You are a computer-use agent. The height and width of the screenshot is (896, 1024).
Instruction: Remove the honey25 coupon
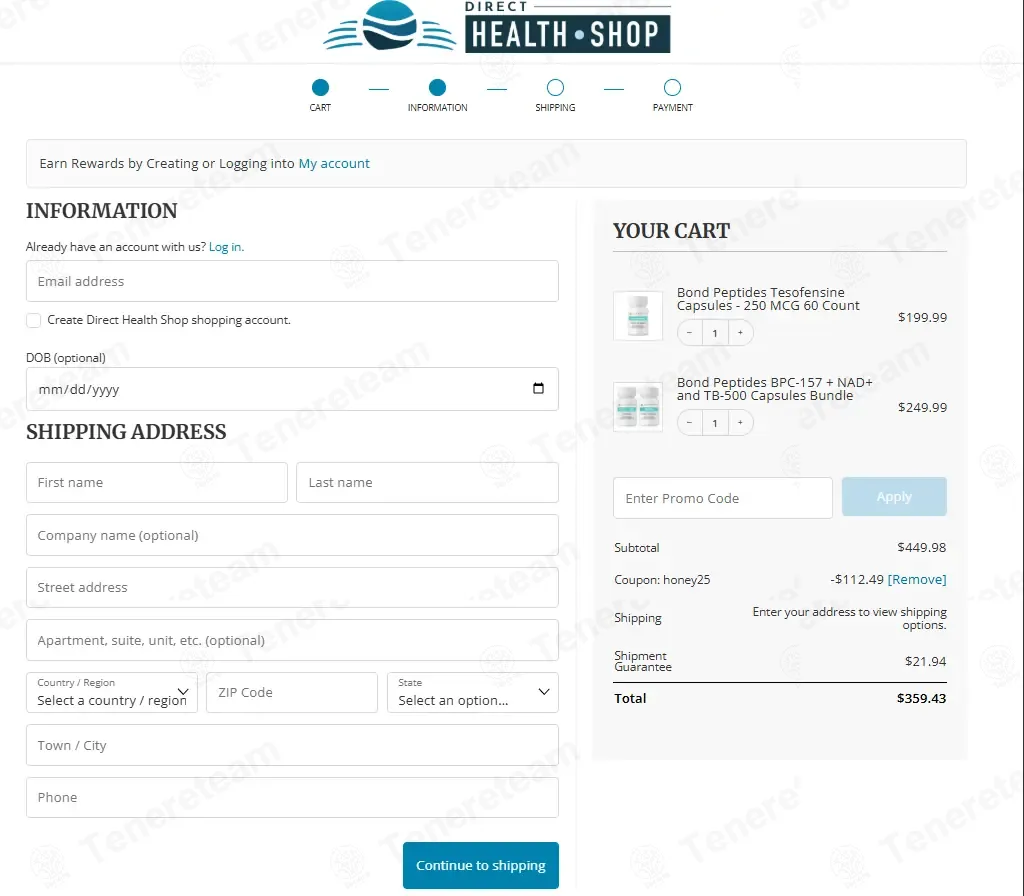click(x=917, y=579)
